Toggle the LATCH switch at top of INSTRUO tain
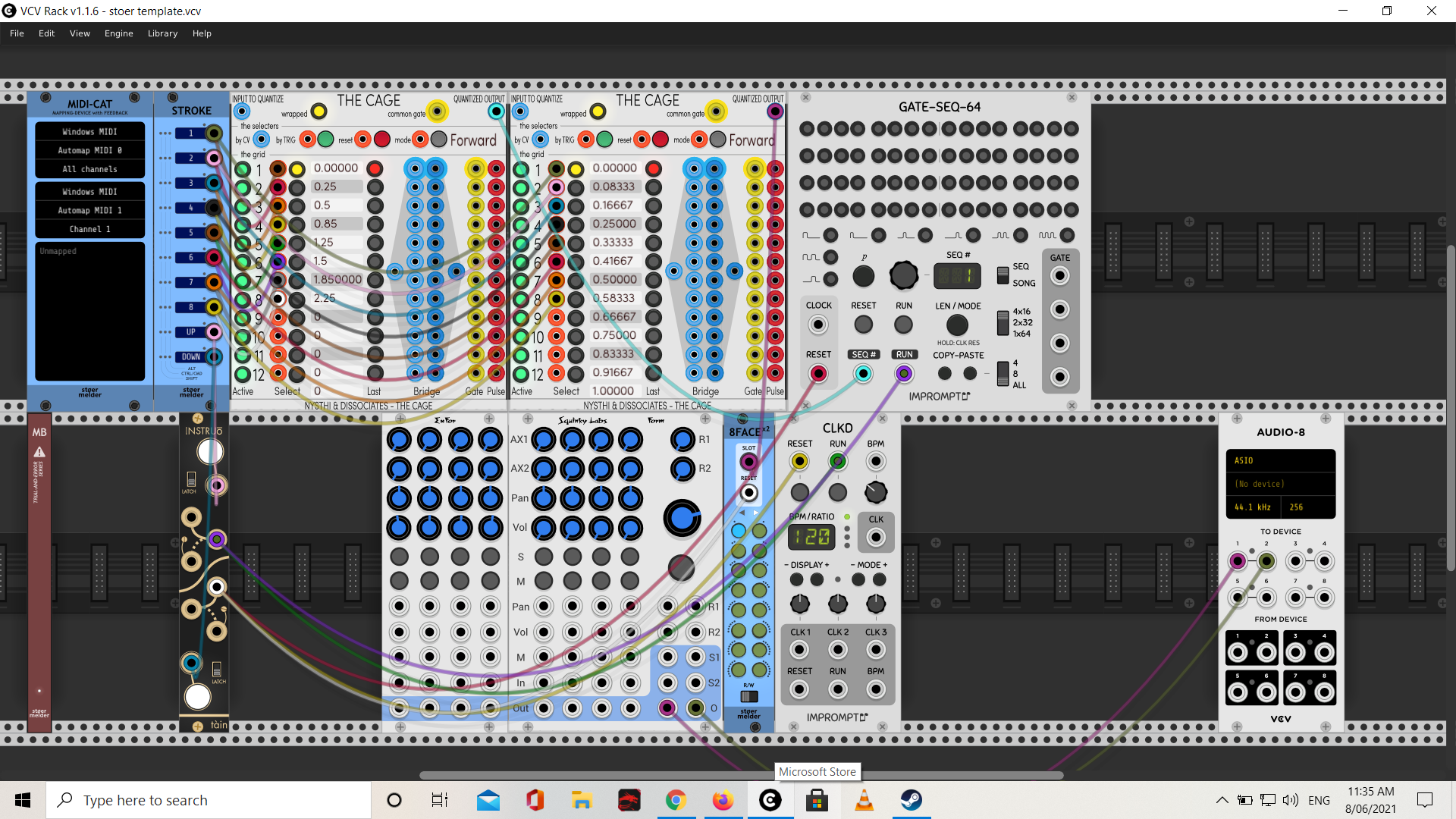Screen dimensions: 1456x819 coord(191,479)
